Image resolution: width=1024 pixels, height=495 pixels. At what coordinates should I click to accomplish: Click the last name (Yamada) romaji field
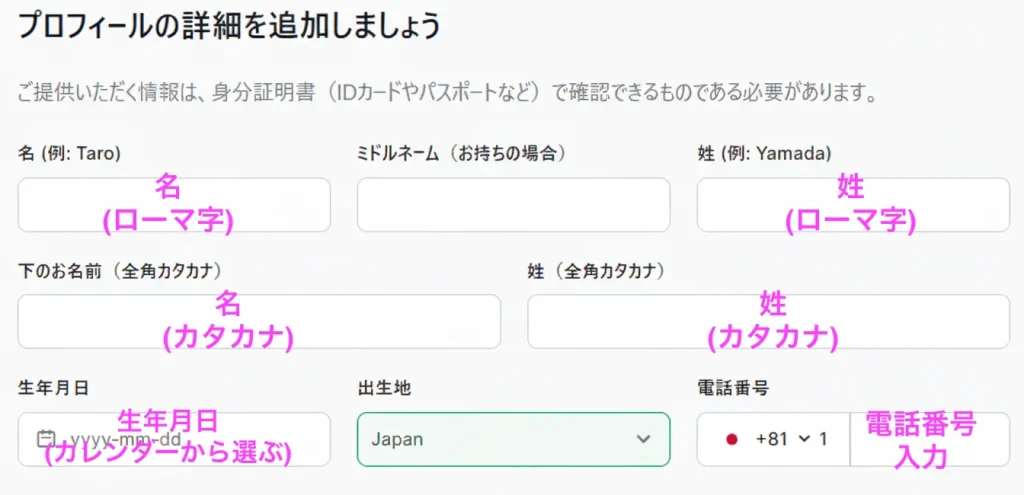pos(853,205)
